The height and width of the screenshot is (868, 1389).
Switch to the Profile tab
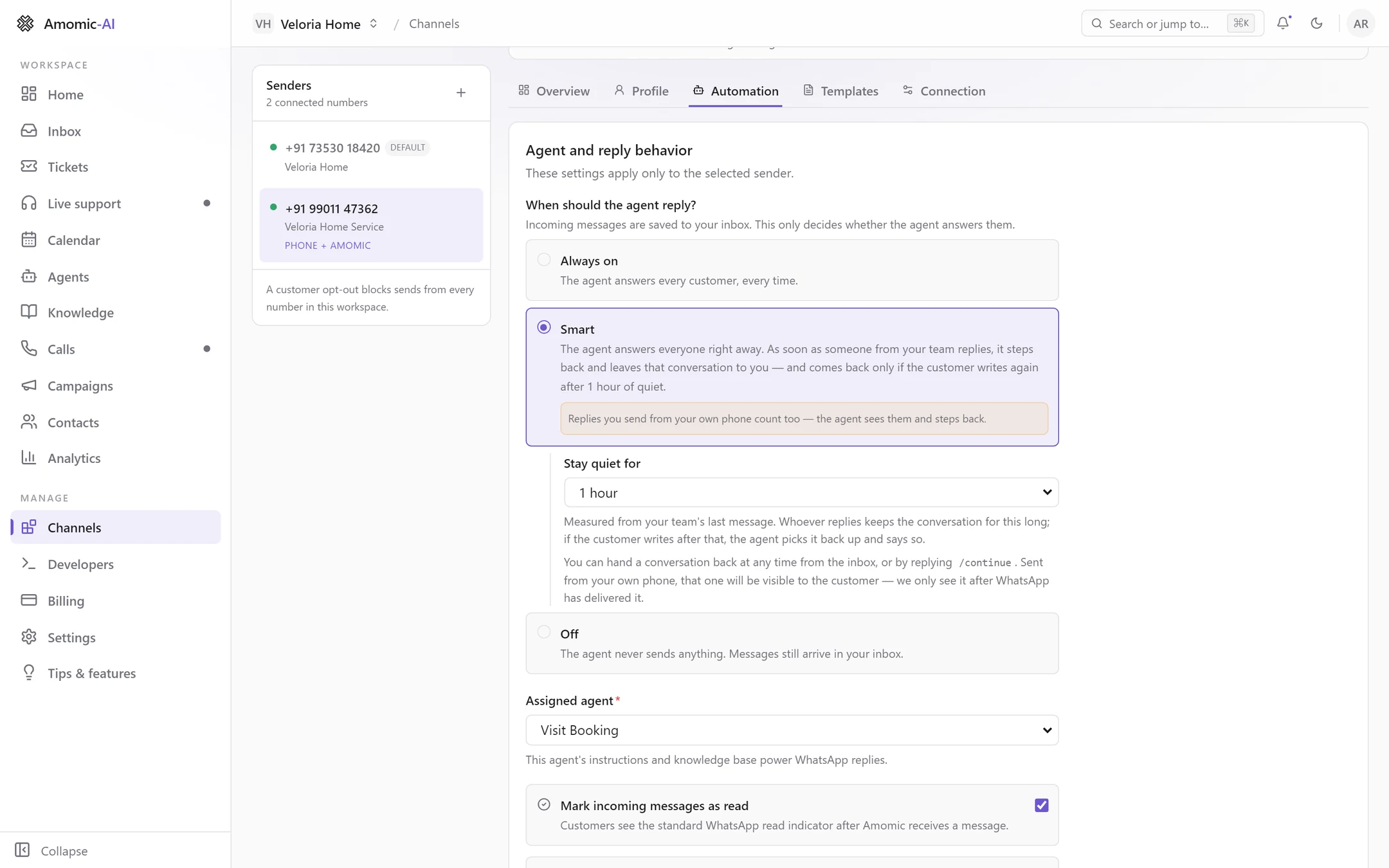click(641, 91)
